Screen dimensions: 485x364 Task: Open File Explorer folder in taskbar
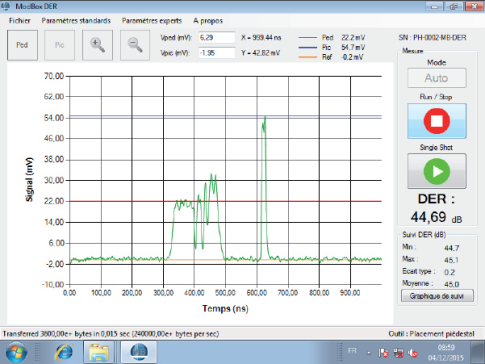pyautogui.click(x=99, y=352)
